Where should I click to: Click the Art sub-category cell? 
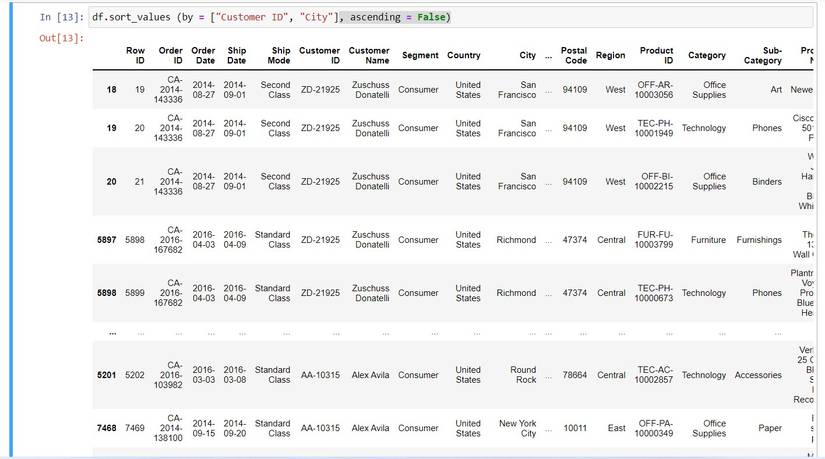776,89
